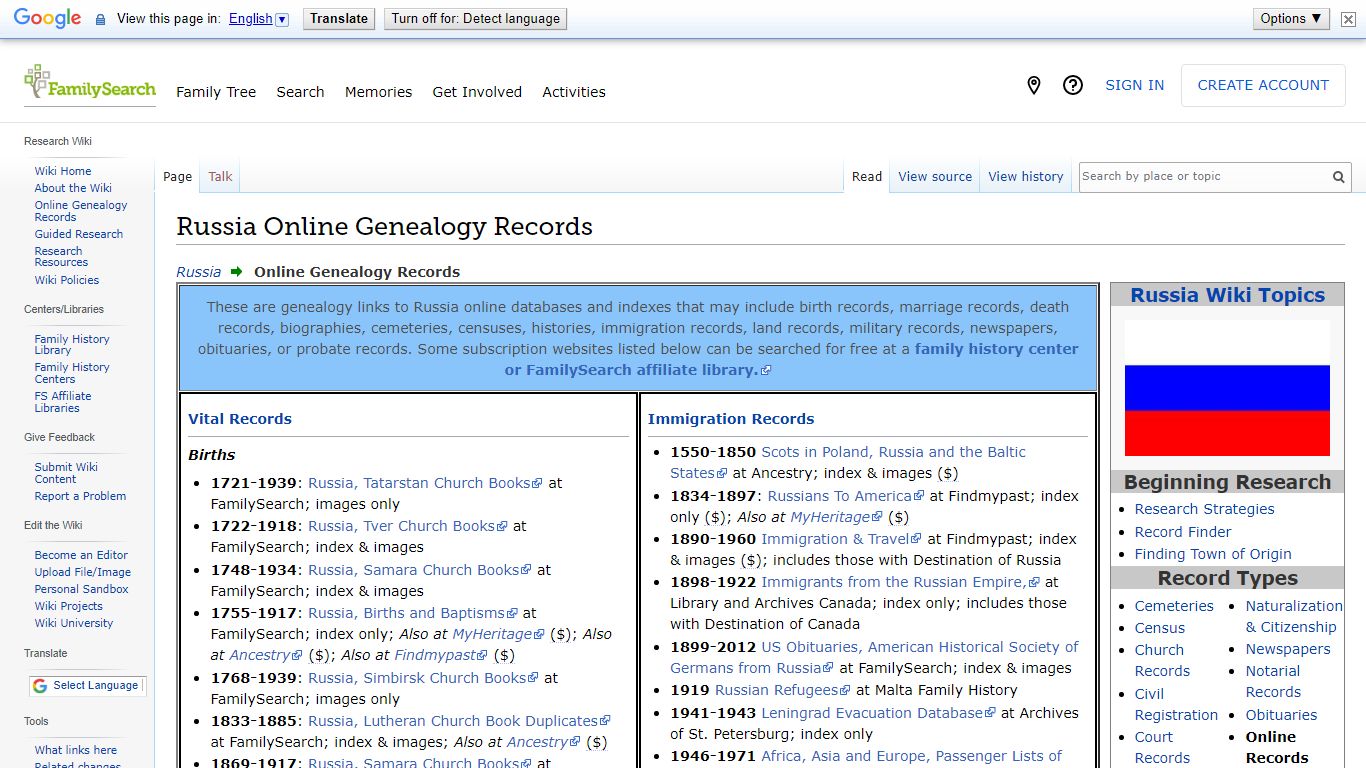Open Russians To America link

click(848, 496)
